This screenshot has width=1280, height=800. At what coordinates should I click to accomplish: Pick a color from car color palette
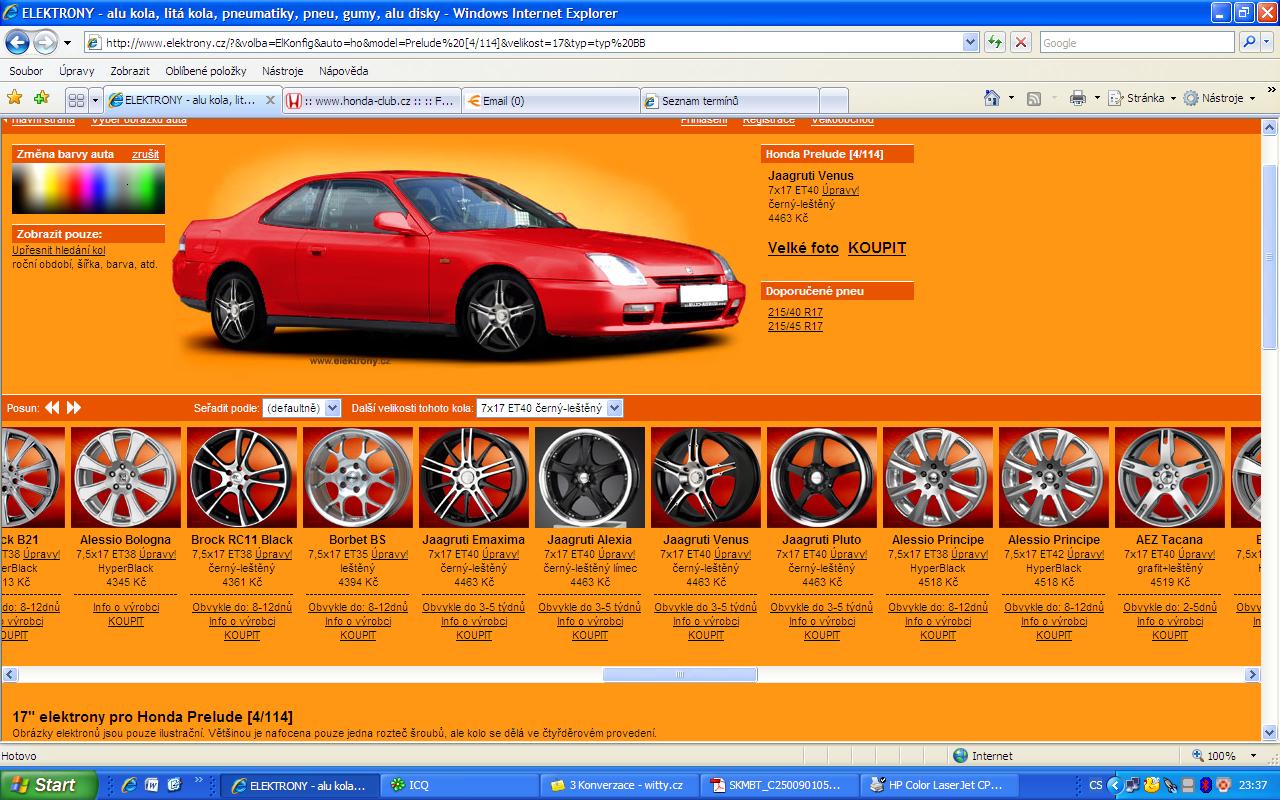pyautogui.click(x=88, y=188)
